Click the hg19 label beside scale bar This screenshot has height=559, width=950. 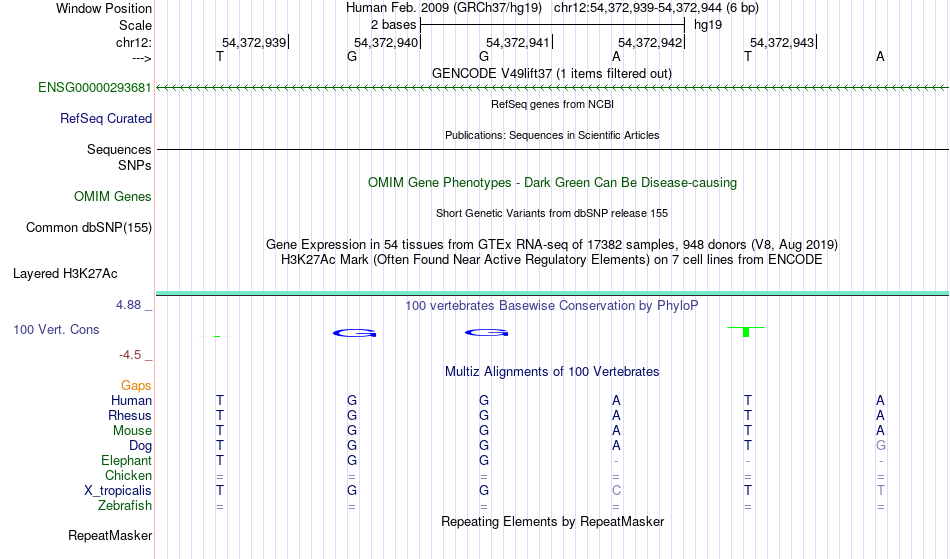[x=708, y=25]
